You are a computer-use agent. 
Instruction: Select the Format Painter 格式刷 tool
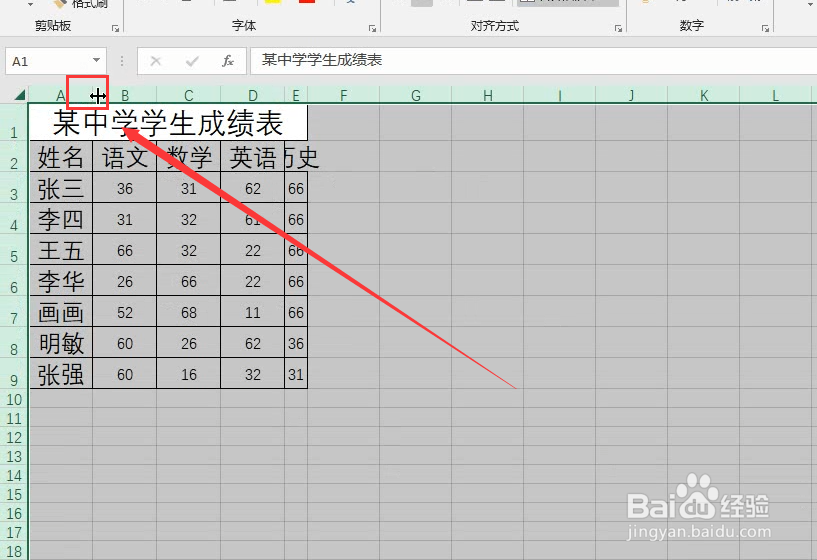(x=81, y=5)
